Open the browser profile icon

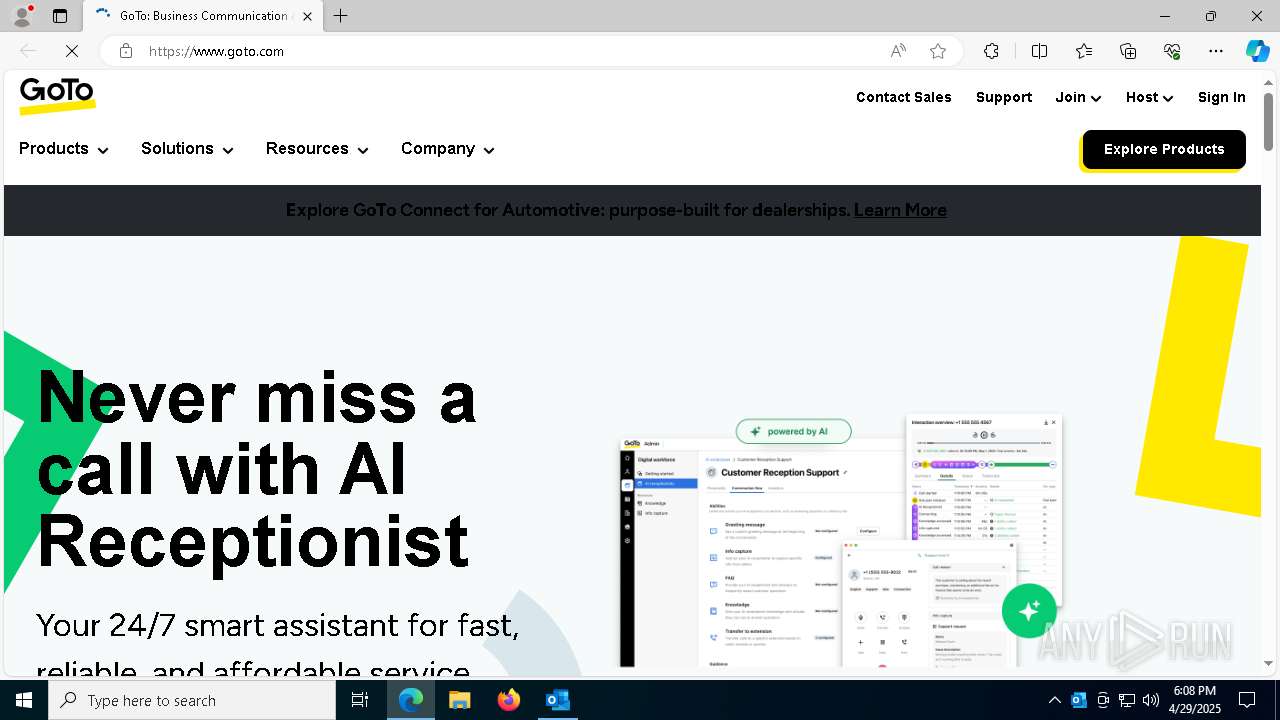[x=21, y=16]
